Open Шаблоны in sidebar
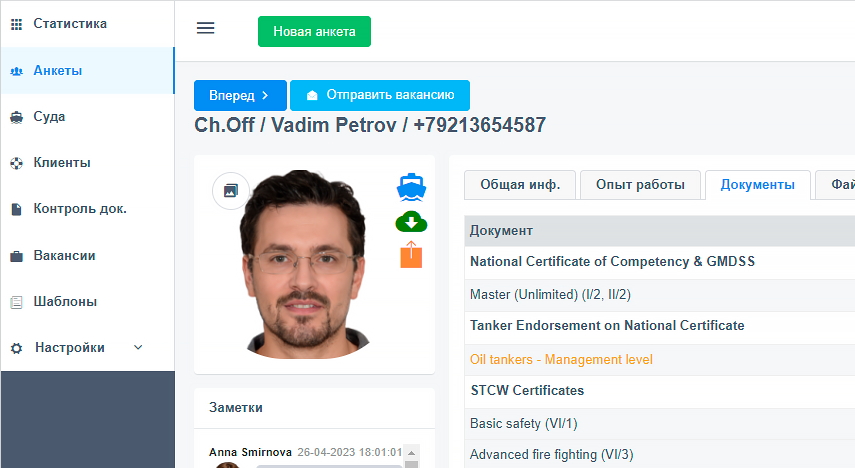Image resolution: width=855 pixels, height=468 pixels. click(65, 301)
